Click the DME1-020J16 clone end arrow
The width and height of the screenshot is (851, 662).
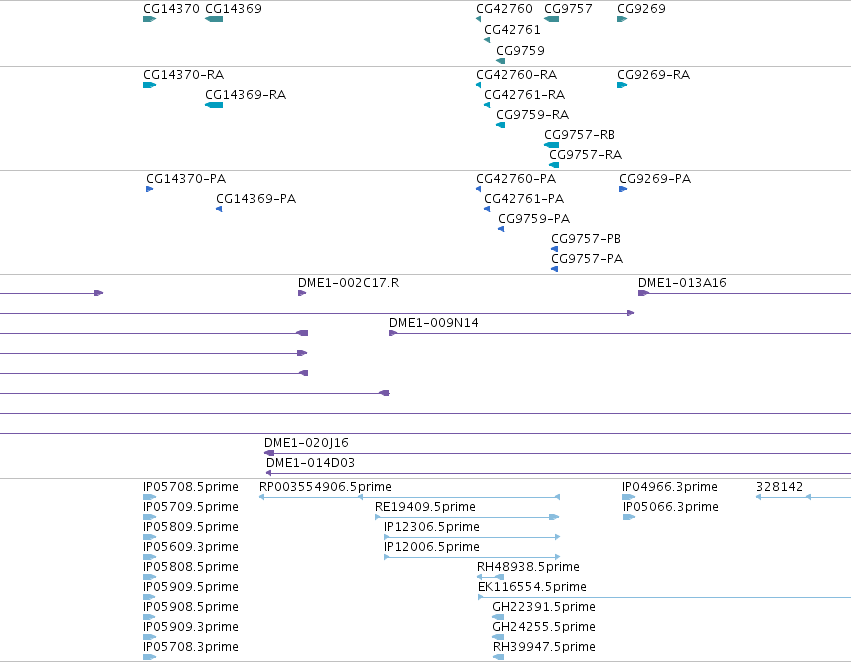pos(269,453)
